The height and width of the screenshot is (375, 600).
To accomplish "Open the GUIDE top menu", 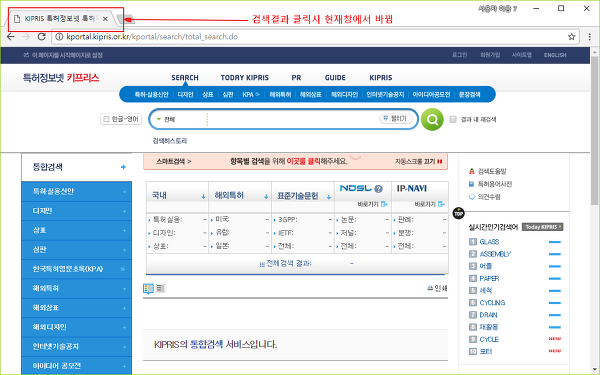I will pyautogui.click(x=335, y=78).
